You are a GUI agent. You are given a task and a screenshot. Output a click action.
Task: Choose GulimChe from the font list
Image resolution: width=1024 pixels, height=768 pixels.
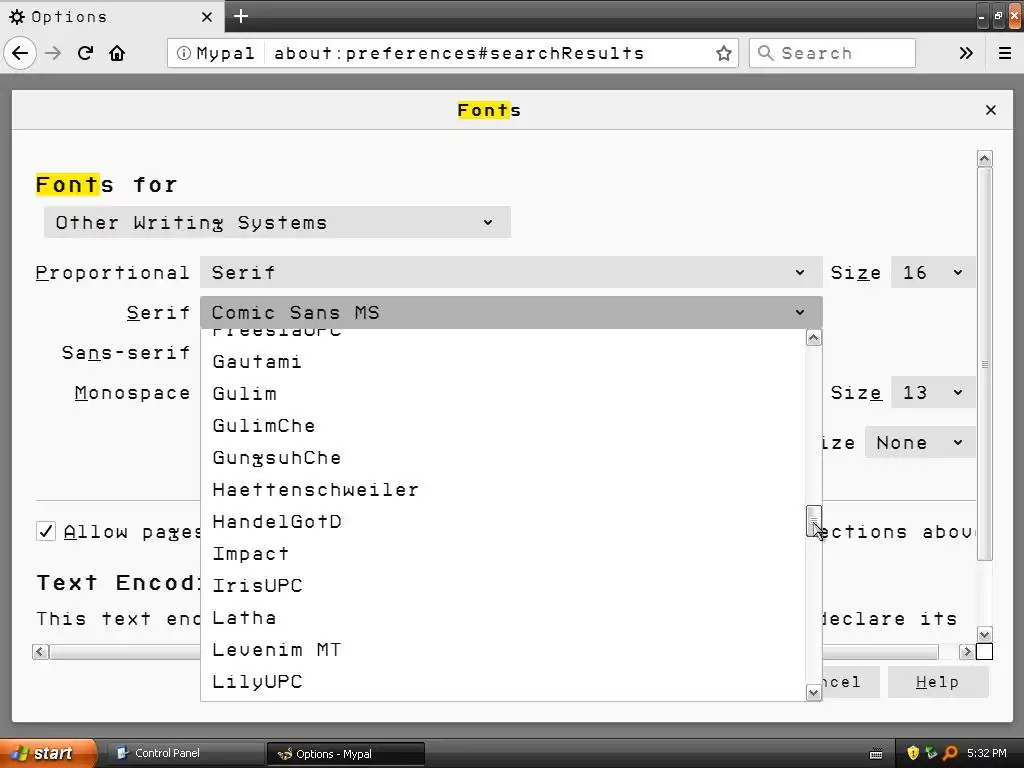503,426
